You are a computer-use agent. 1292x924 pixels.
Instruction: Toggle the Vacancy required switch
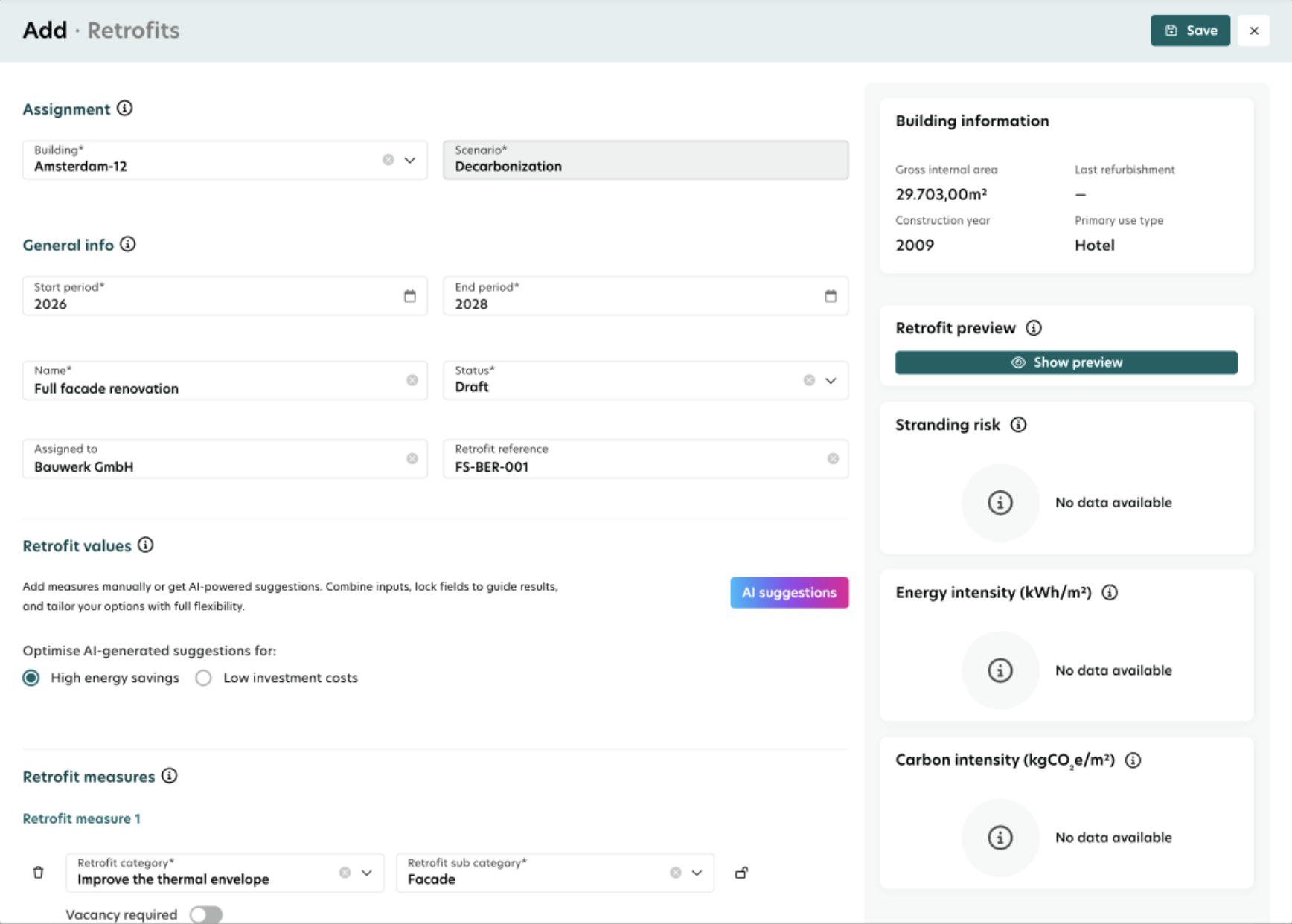(206, 914)
